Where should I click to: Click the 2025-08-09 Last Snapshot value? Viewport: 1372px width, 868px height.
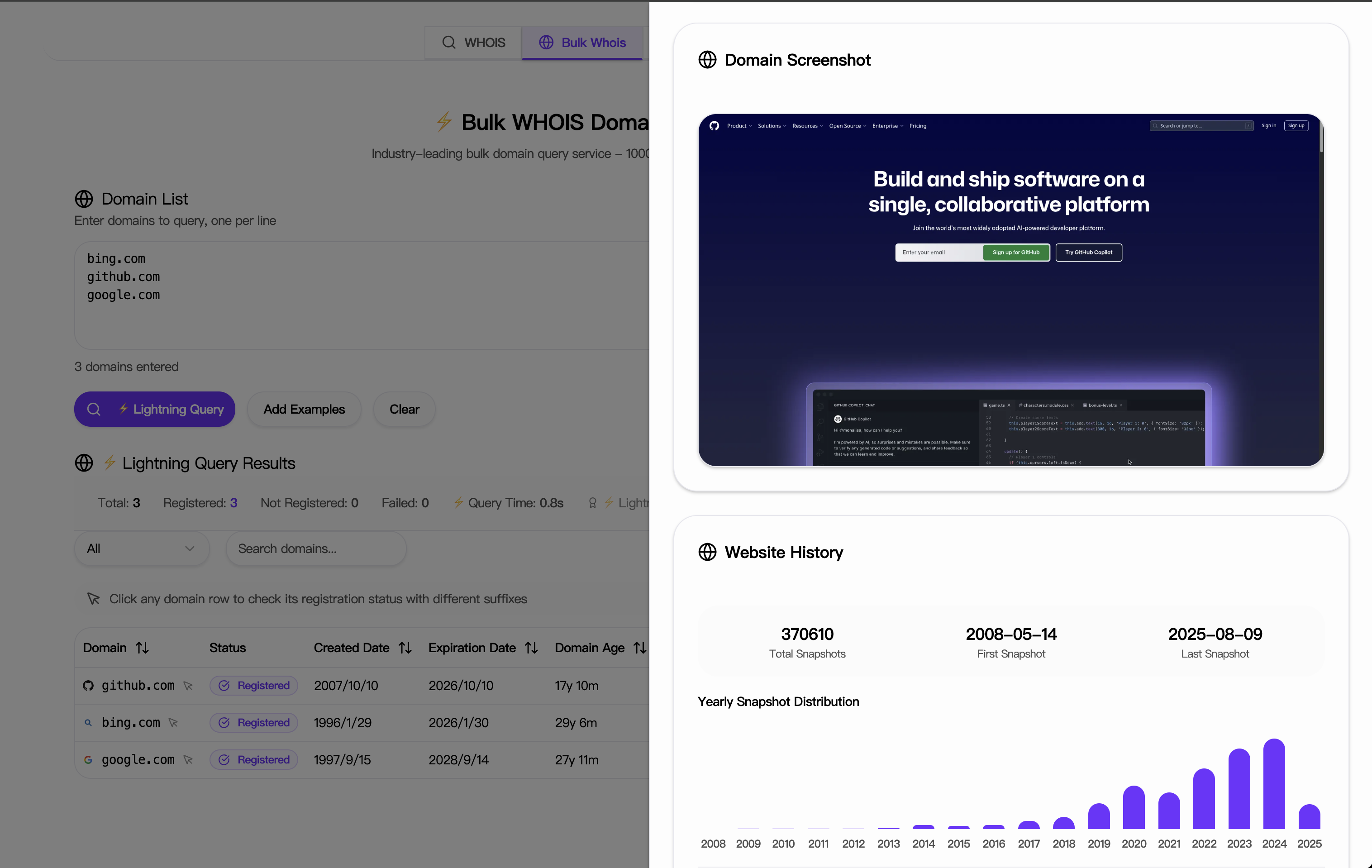click(x=1215, y=634)
